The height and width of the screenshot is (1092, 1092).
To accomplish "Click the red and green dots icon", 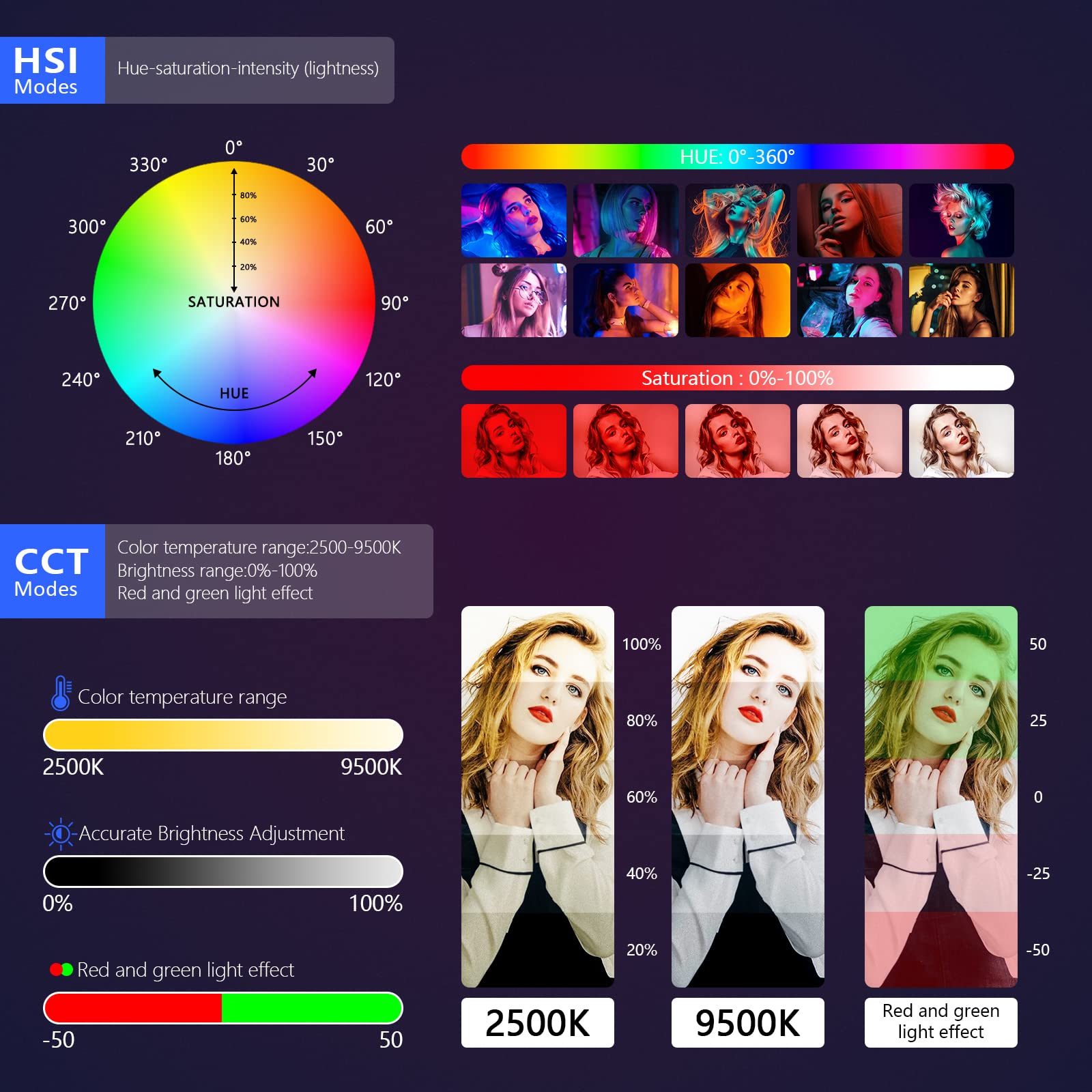I will click(61, 968).
